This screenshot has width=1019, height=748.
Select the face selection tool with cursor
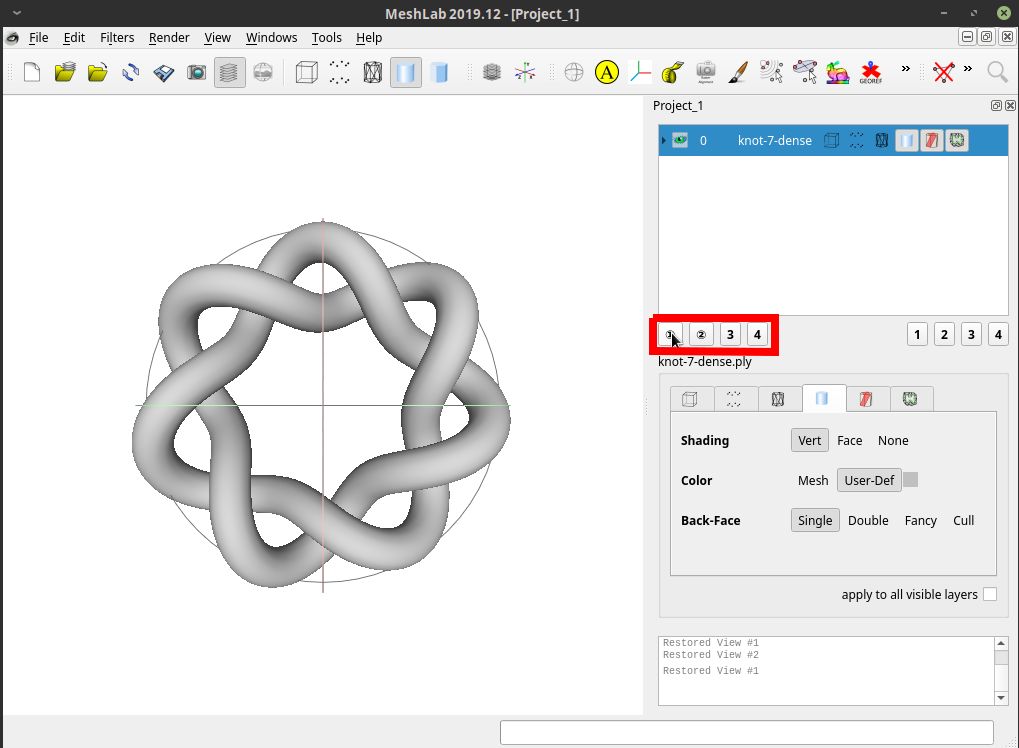pos(805,72)
